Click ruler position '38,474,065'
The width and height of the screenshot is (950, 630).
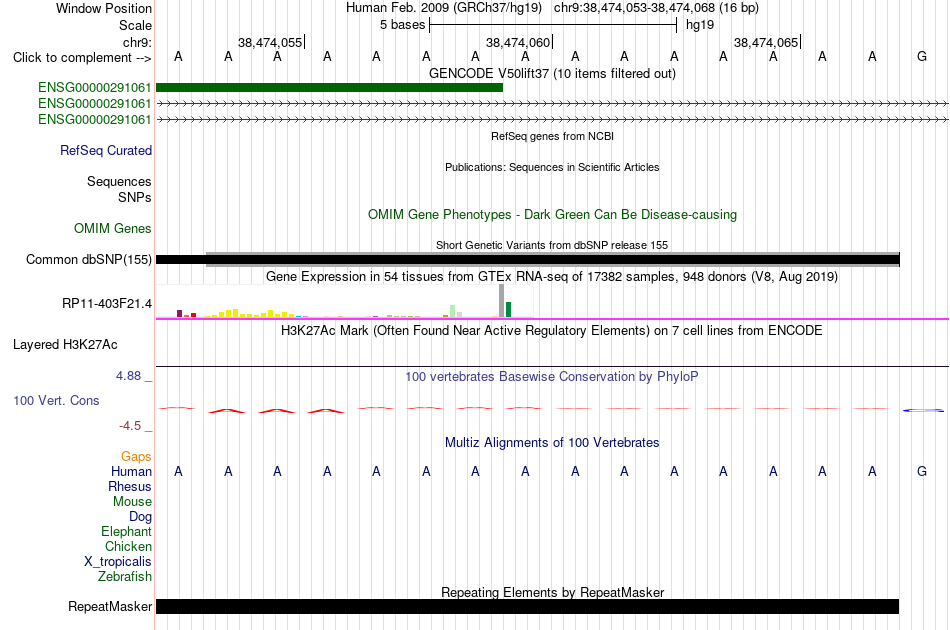pyautogui.click(x=767, y=42)
